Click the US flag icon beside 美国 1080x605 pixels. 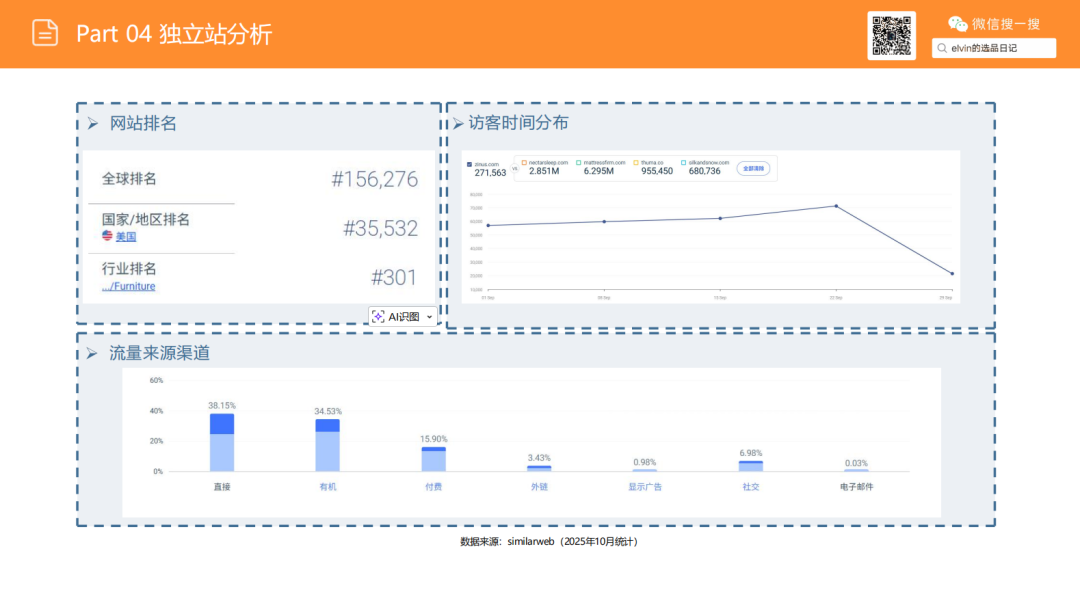[107, 236]
